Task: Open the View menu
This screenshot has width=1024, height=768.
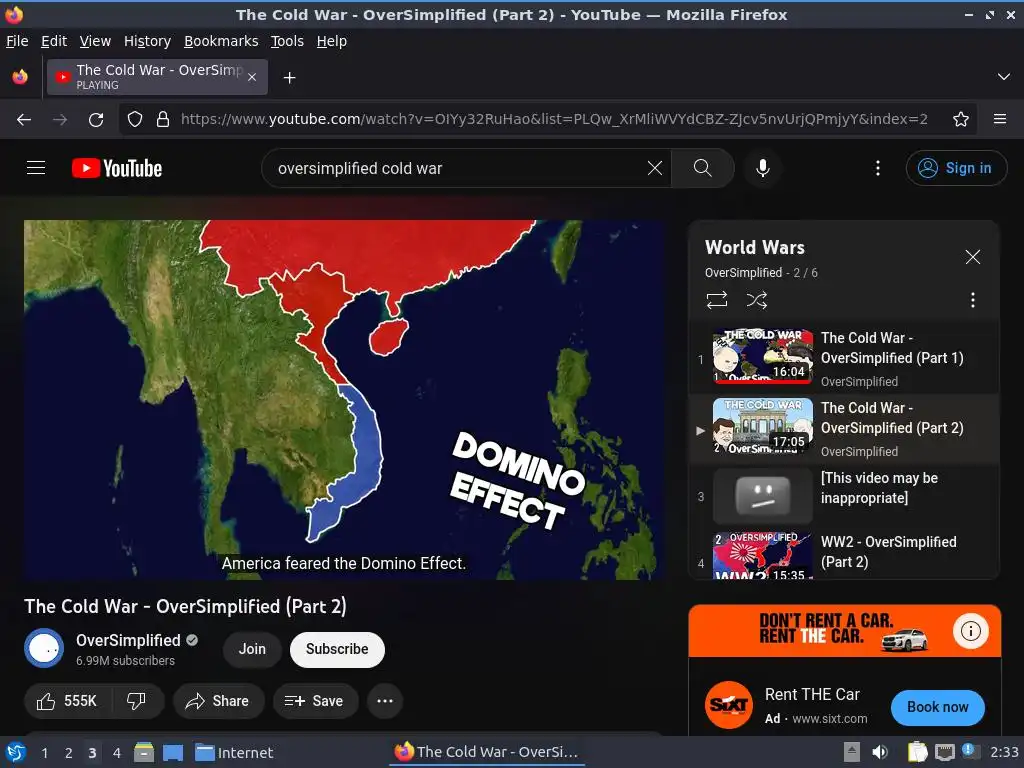Action: point(95,41)
